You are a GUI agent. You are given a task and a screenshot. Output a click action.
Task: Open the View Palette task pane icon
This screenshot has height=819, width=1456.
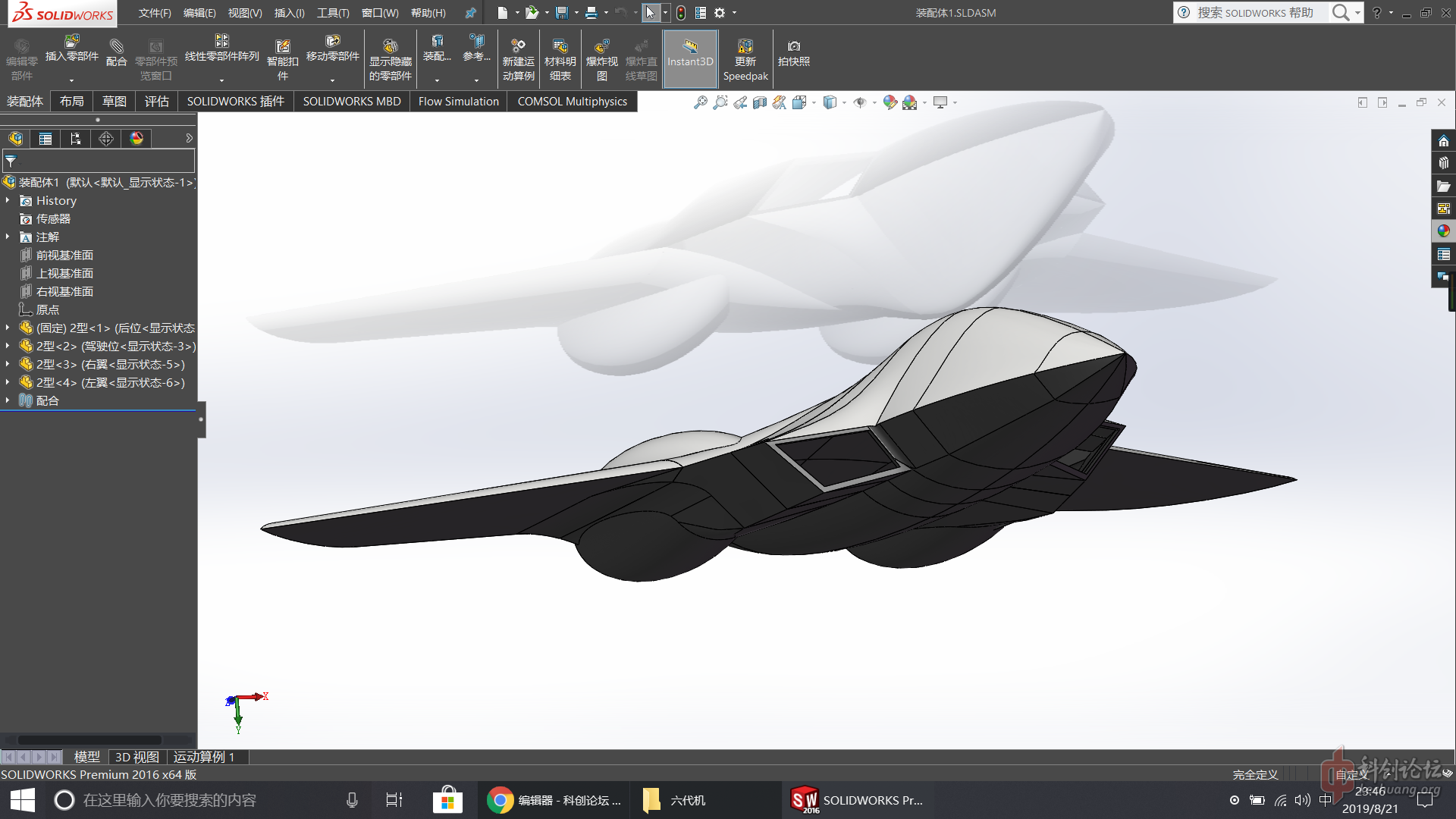pyautogui.click(x=1443, y=209)
